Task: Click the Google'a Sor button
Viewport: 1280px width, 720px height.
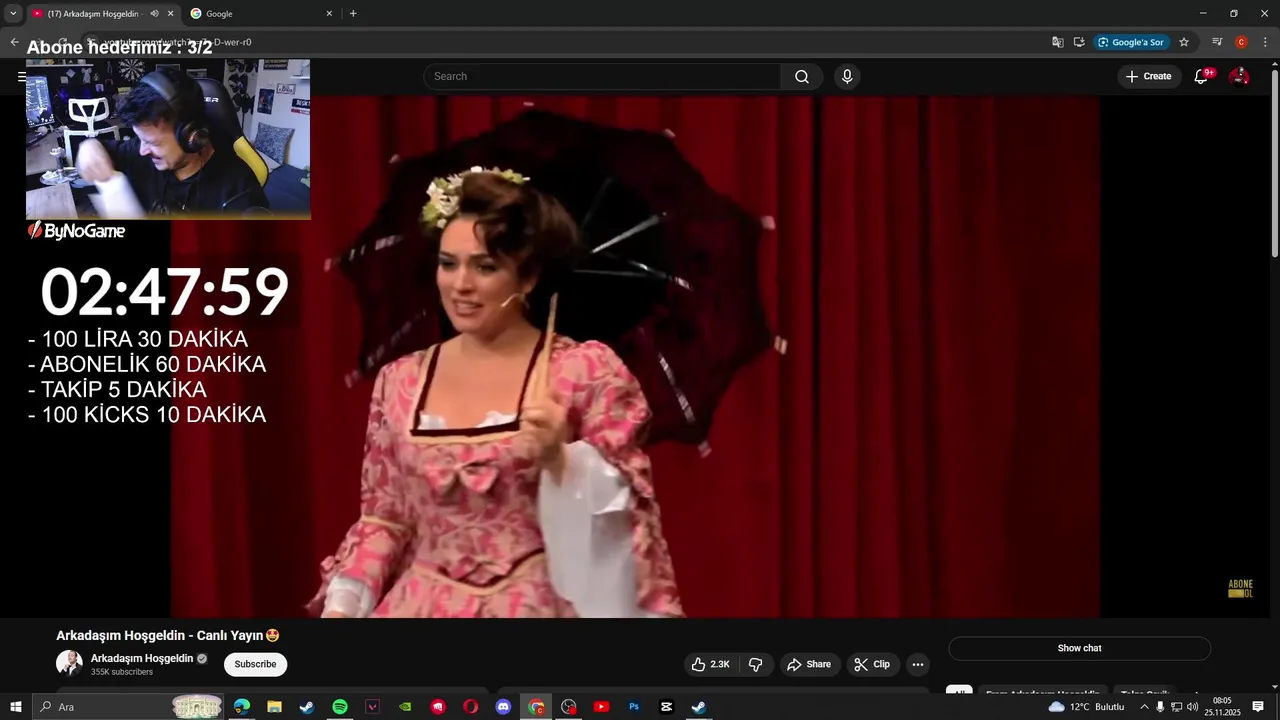Action: (x=1132, y=42)
